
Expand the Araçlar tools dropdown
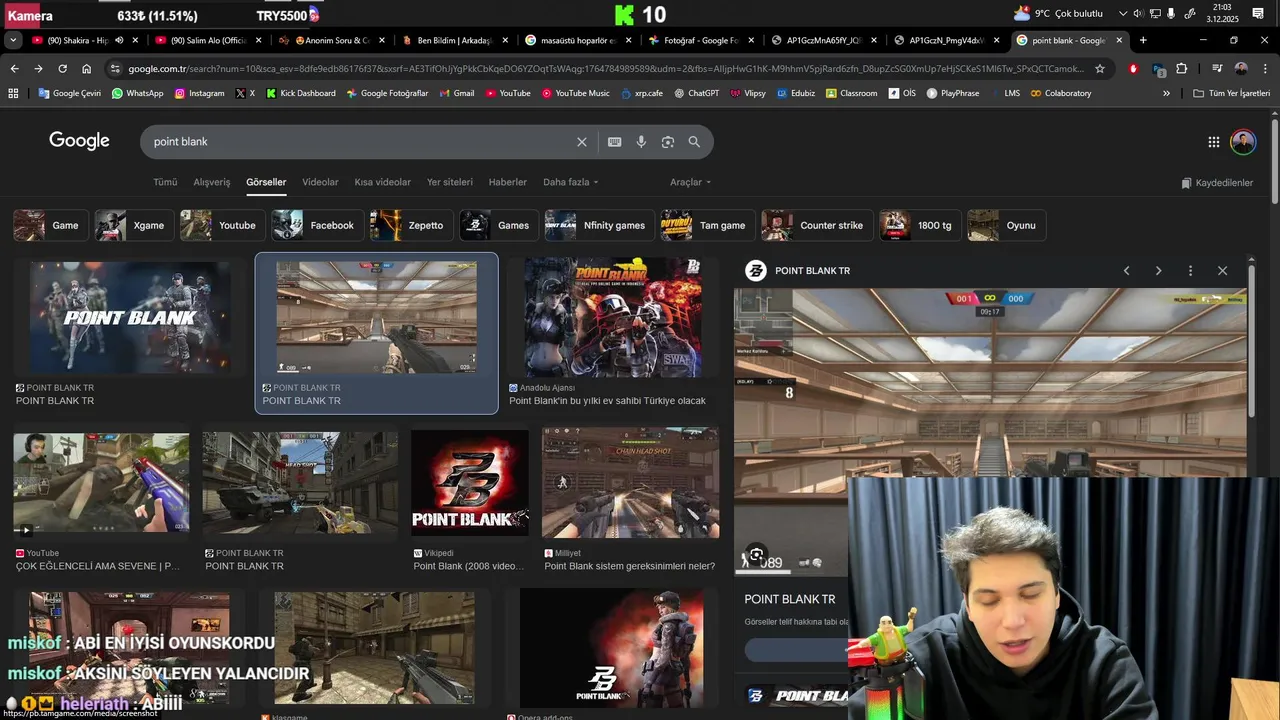[x=691, y=182]
